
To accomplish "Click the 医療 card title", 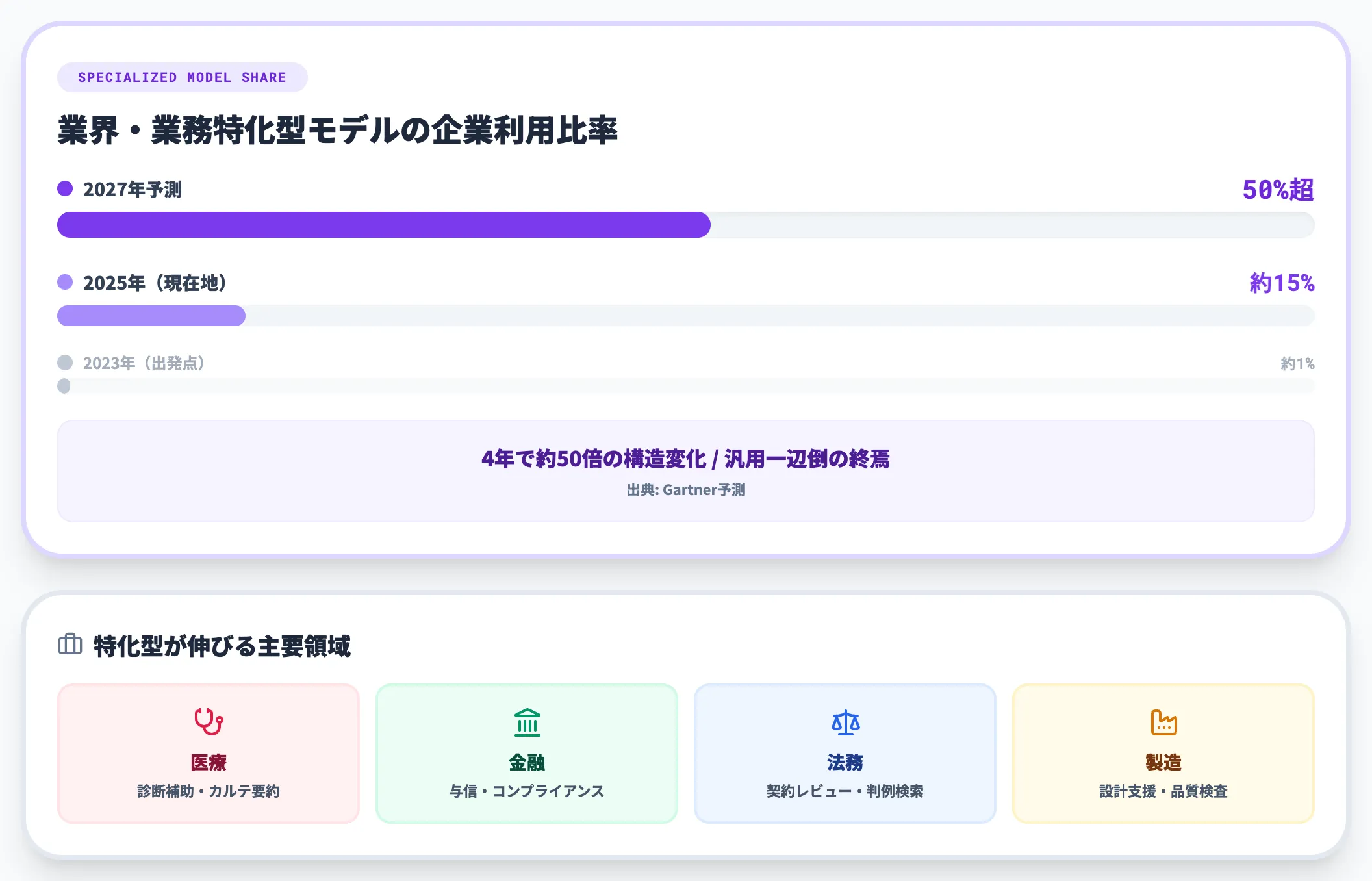I will point(209,762).
